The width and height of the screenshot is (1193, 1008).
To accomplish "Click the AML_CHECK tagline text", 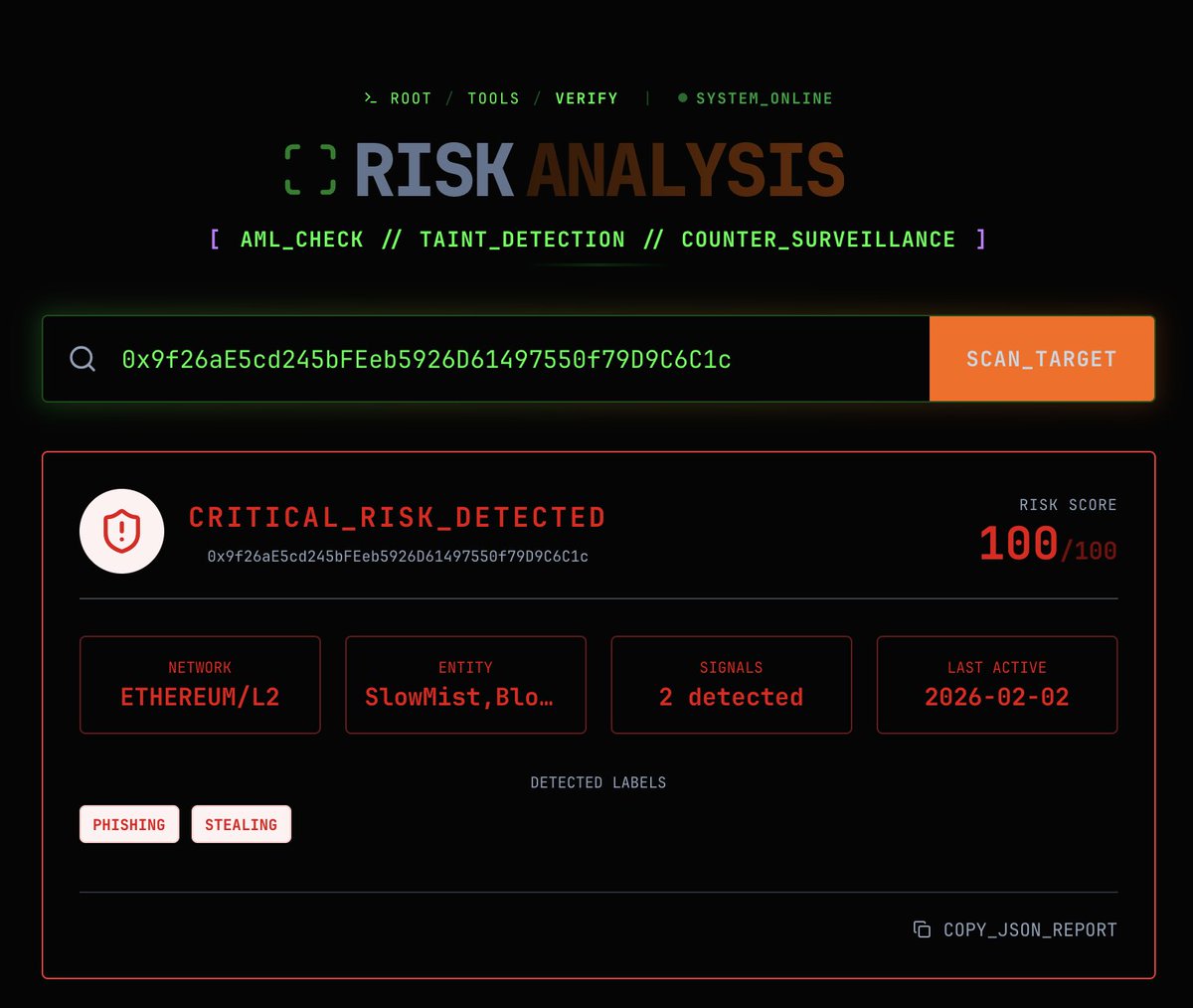I will tap(301, 240).
